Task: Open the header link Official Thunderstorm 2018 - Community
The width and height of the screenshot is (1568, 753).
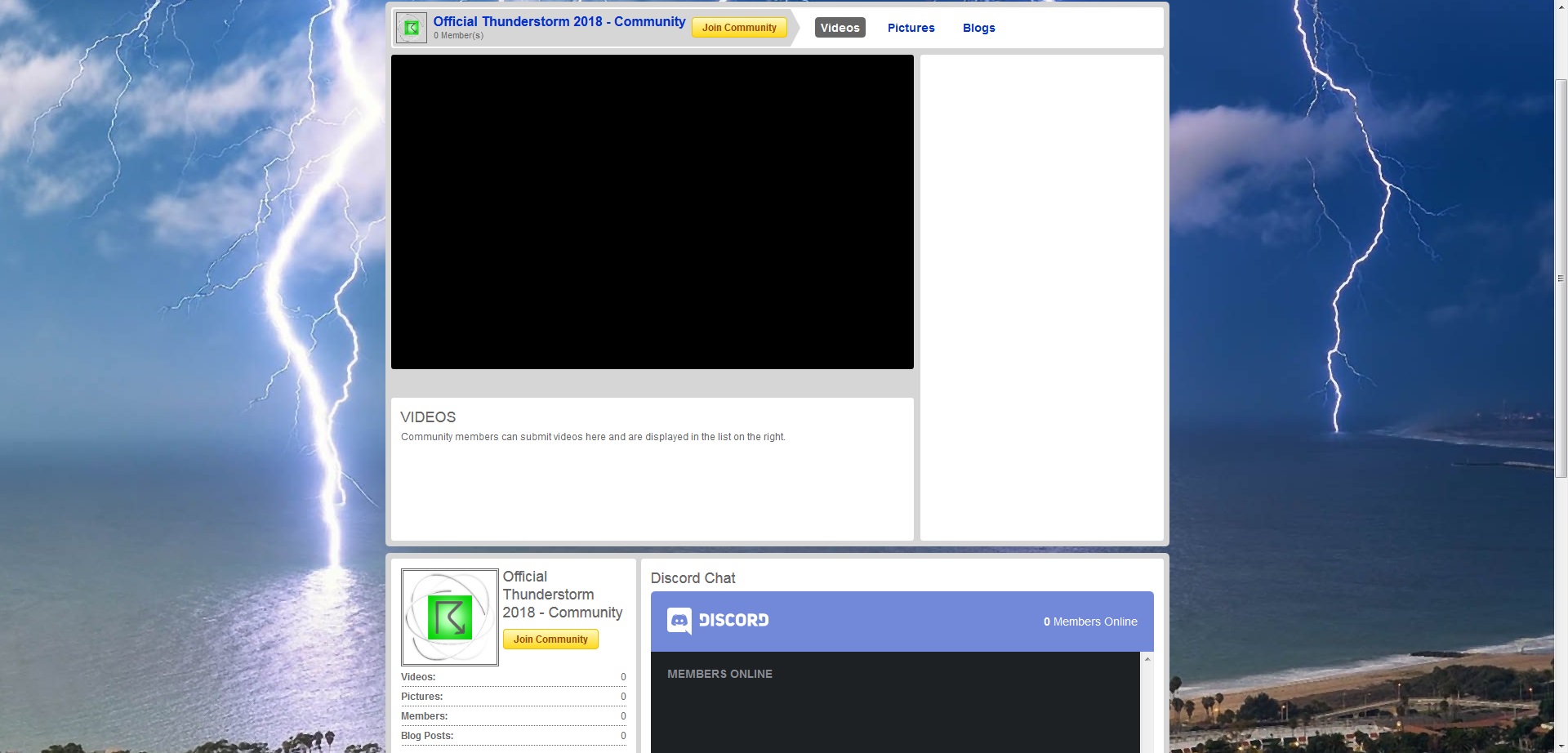Action: click(x=559, y=22)
